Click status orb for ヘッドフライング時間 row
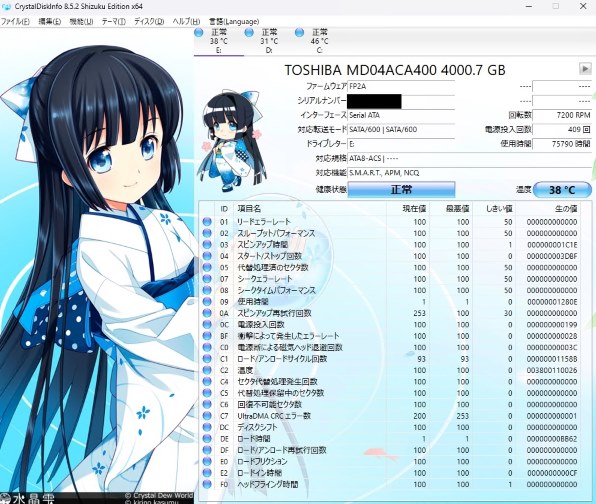The width and height of the screenshot is (596, 504). click(207, 484)
